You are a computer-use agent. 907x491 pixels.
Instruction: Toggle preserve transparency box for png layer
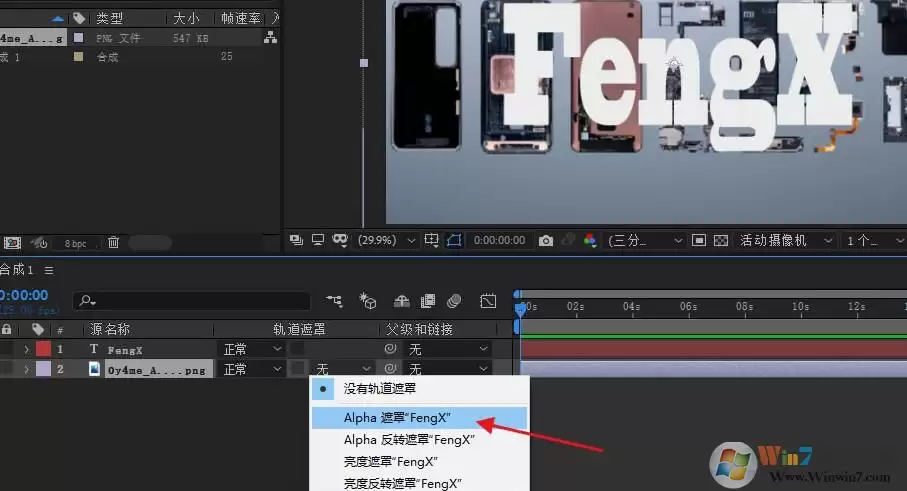tap(298, 368)
